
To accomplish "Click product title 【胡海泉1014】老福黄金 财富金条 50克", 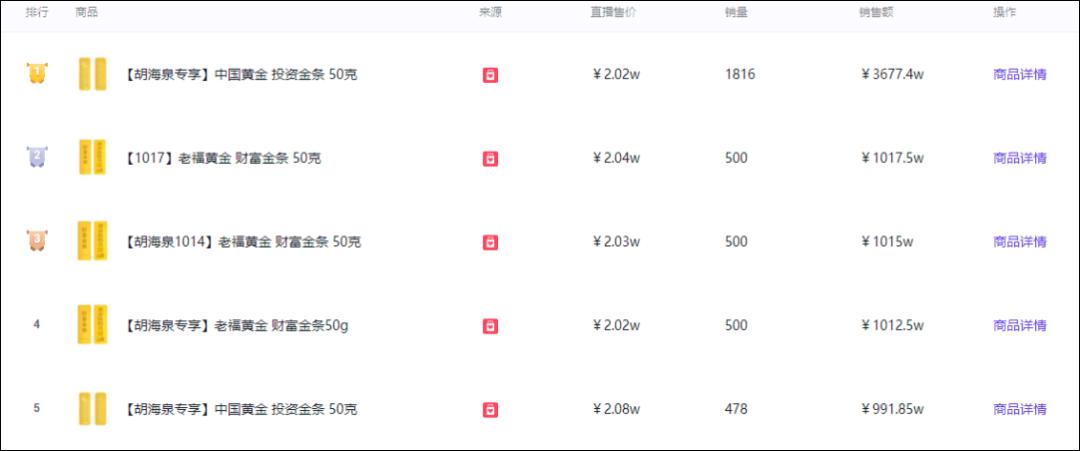I will pyautogui.click(x=243, y=242).
